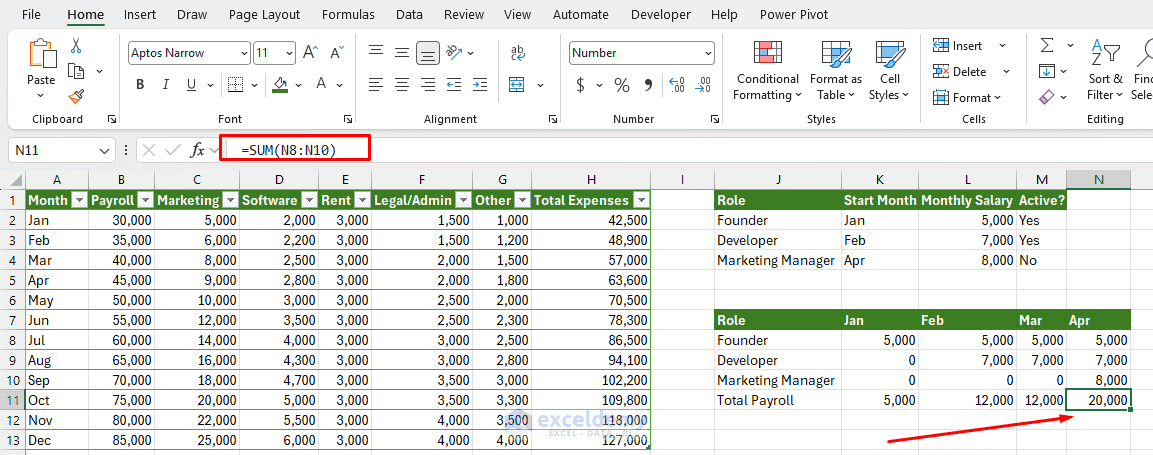Click the Marketing Manager cell in row 4

(778, 260)
